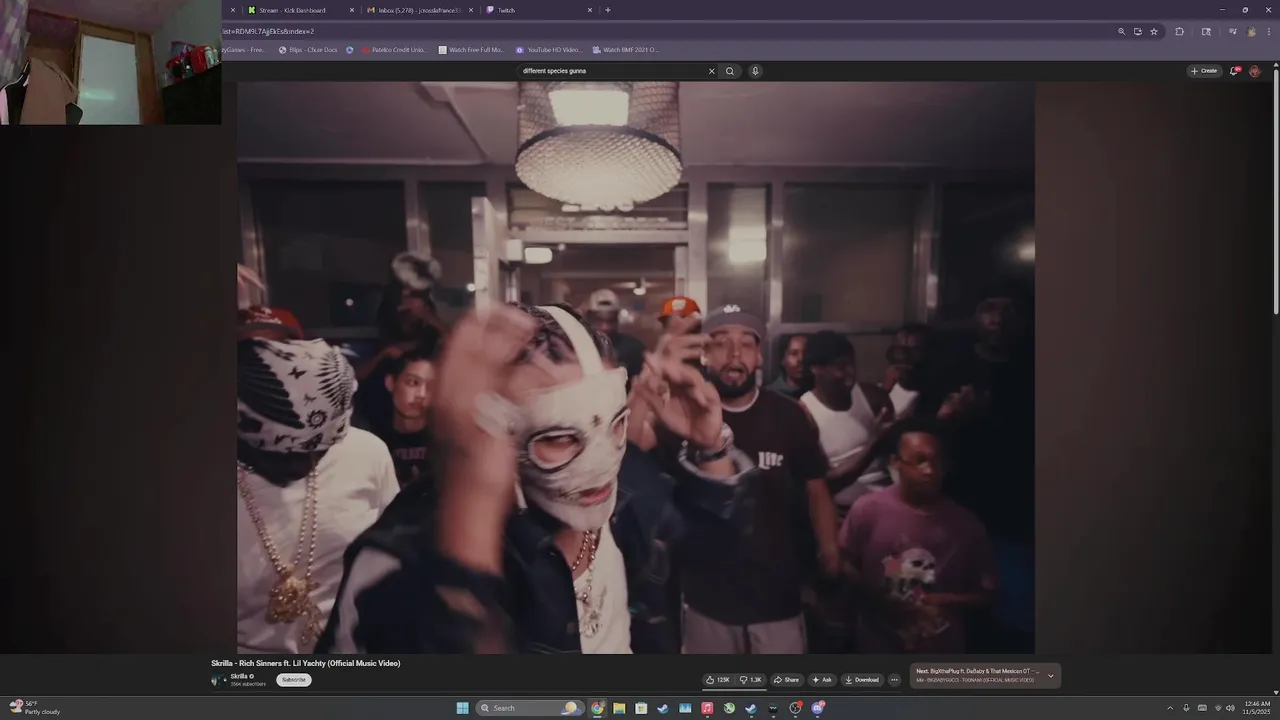Click the video title Skrilla - Rich Sinners
This screenshot has height=720, width=1280.
coord(305,663)
